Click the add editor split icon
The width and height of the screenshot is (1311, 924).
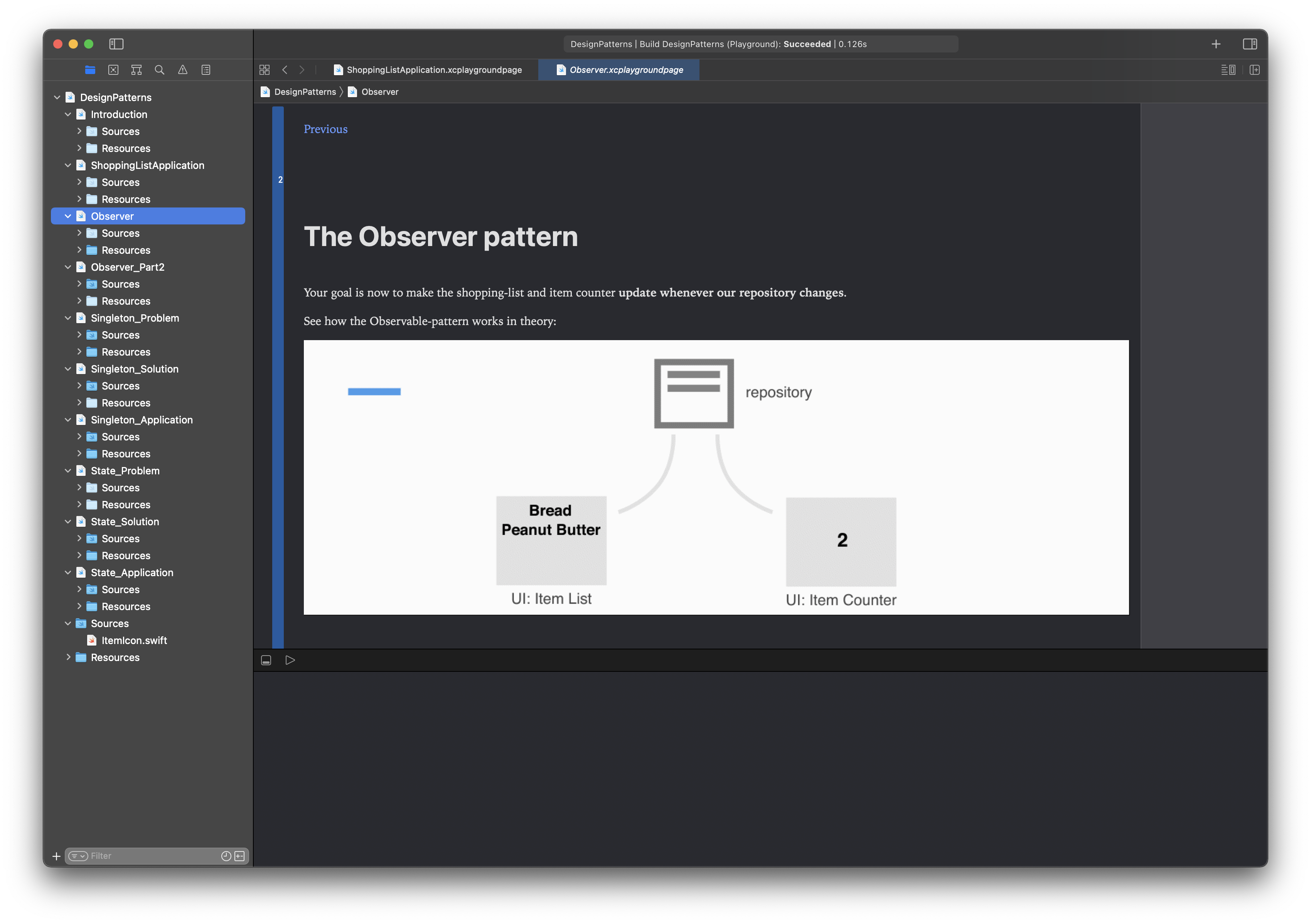pyautogui.click(x=1254, y=70)
